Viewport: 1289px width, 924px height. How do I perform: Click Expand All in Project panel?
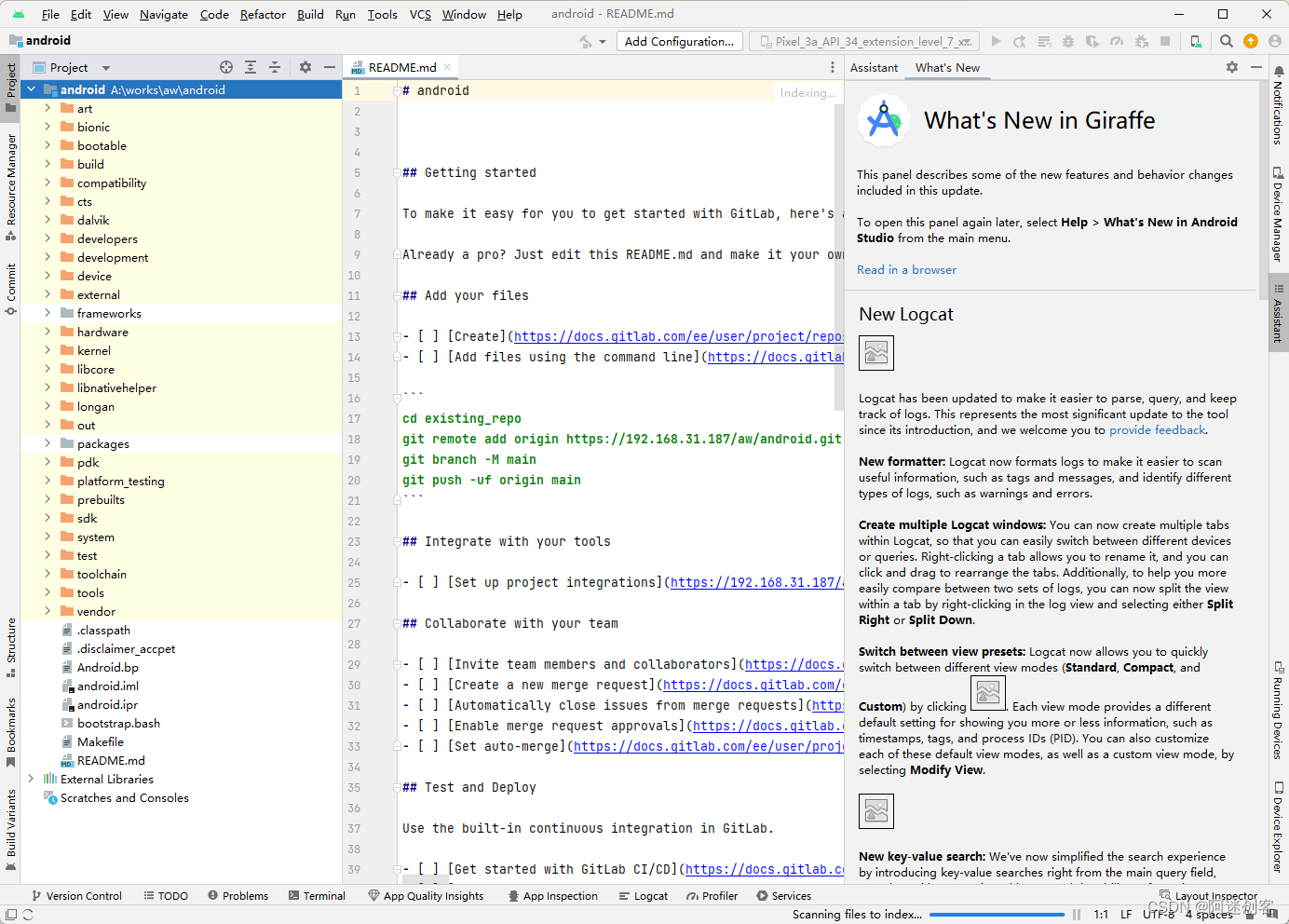(x=251, y=67)
